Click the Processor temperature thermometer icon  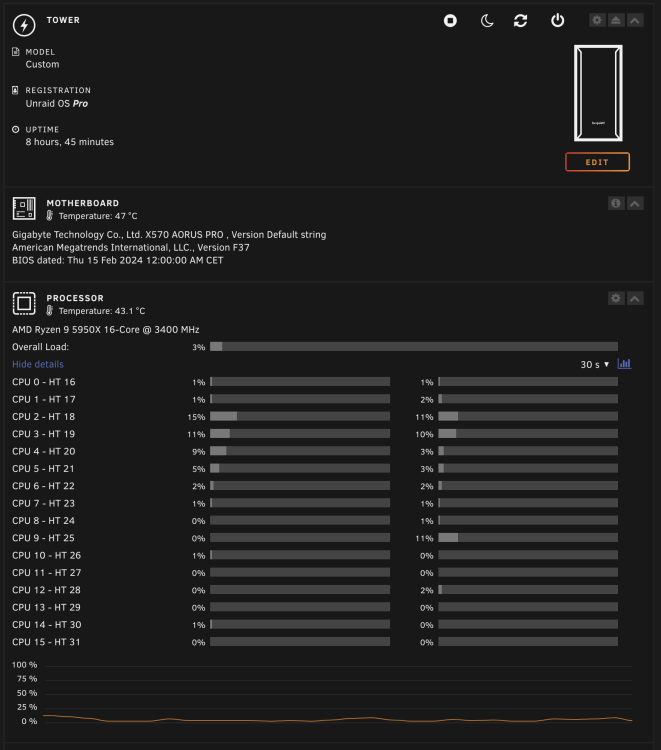(49, 311)
